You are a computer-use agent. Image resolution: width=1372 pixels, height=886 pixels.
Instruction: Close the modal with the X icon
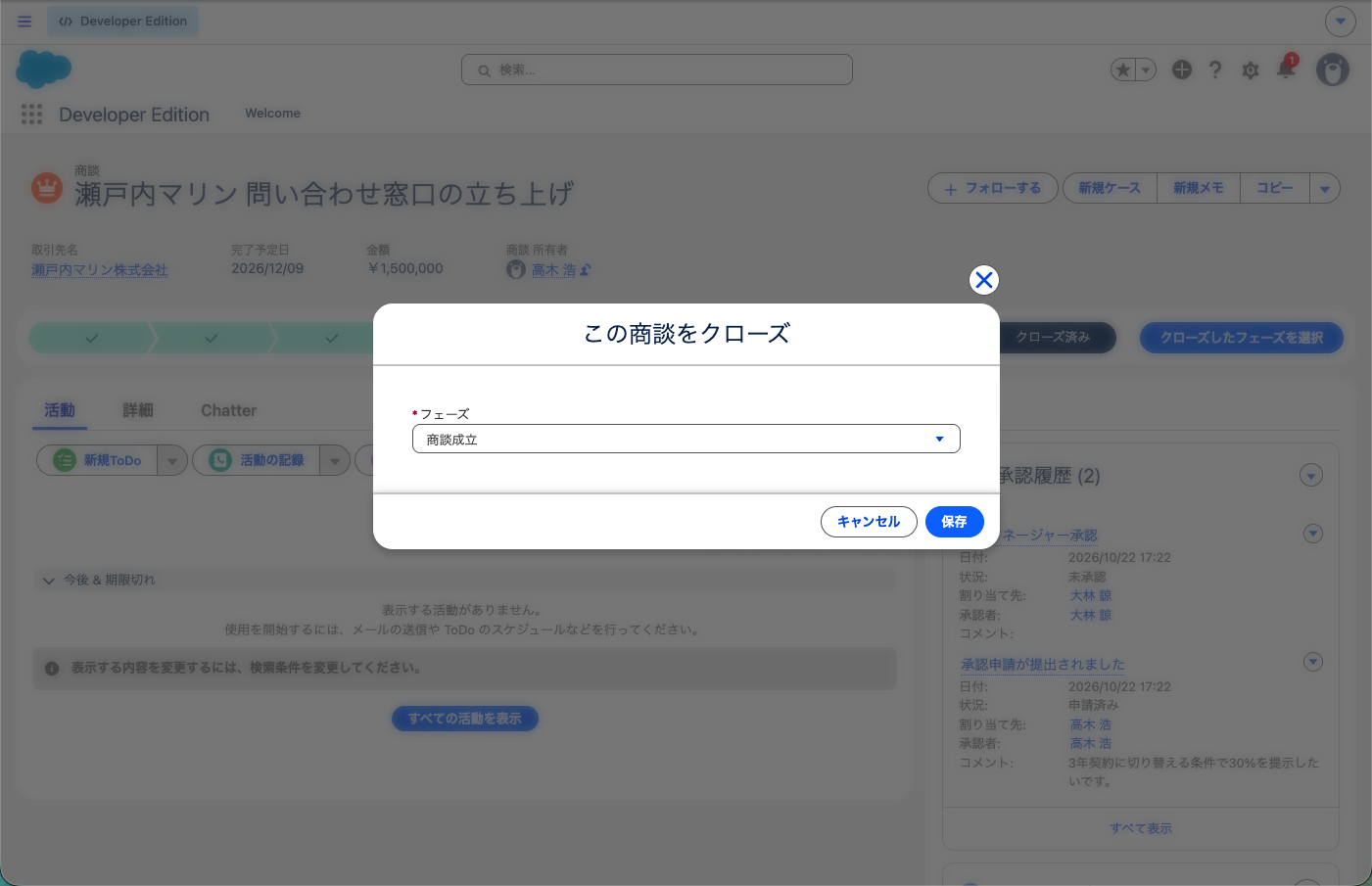tap(984, 280)
